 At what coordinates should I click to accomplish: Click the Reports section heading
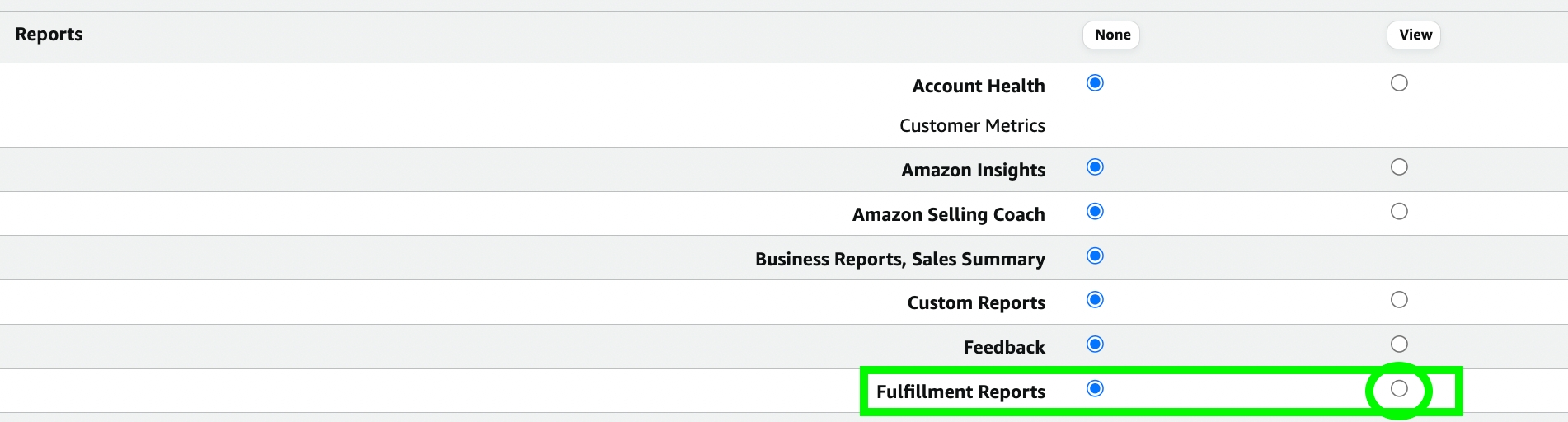(49, 35)
